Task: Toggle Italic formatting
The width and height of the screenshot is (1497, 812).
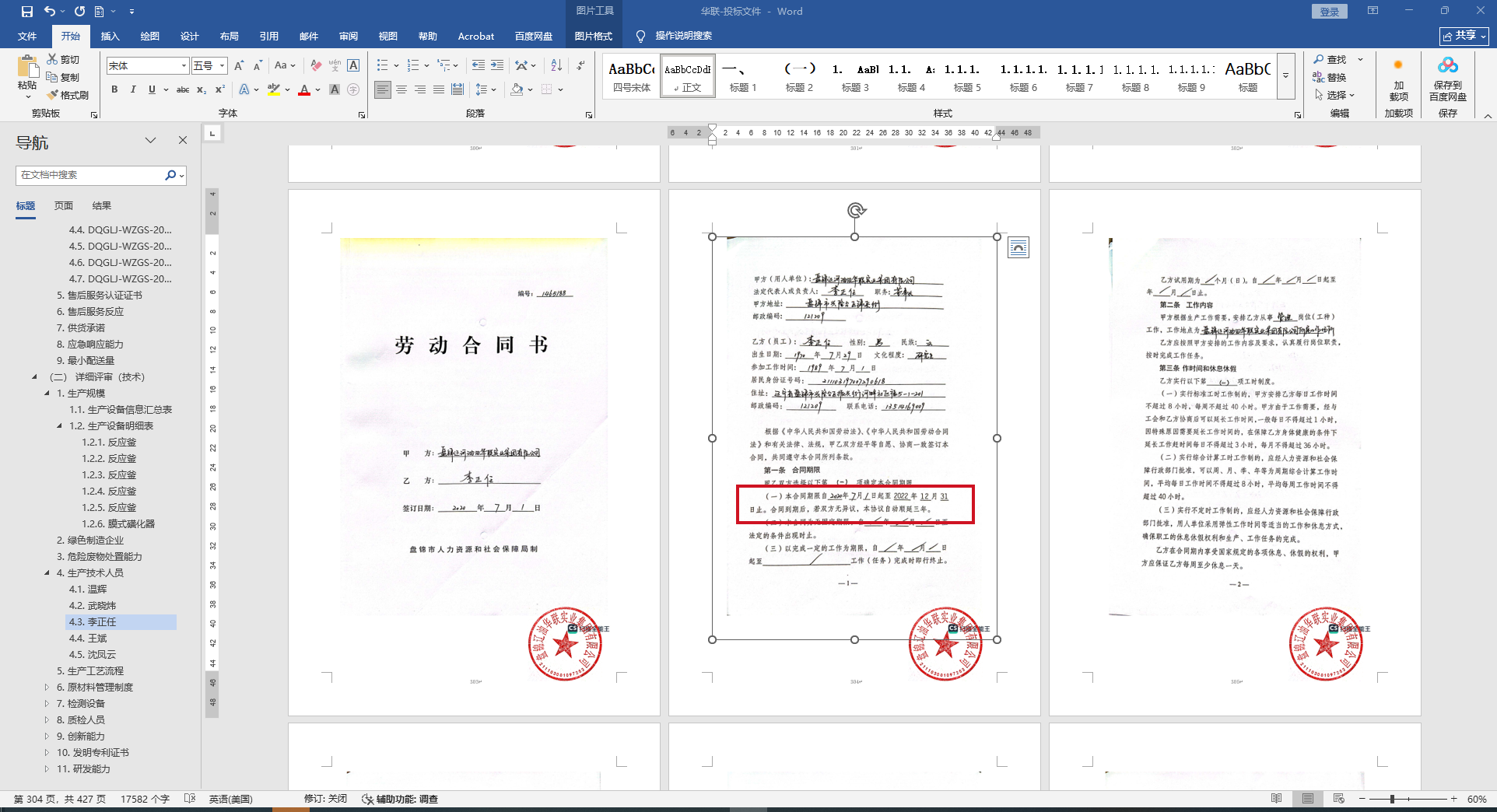Action: pyautogui.click(x=133, y=89)
